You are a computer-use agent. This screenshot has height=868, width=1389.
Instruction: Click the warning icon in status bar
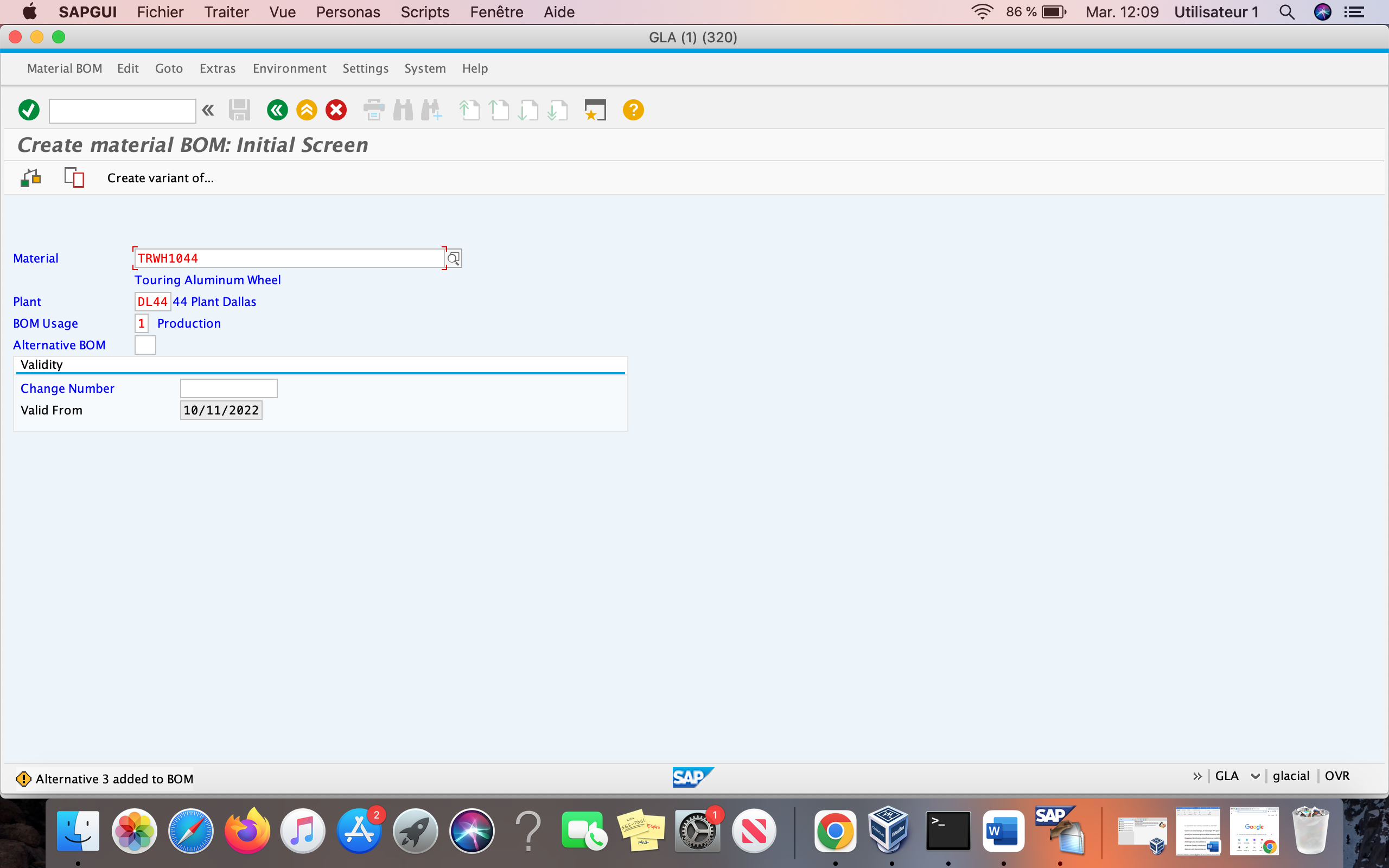coord(23,778)
